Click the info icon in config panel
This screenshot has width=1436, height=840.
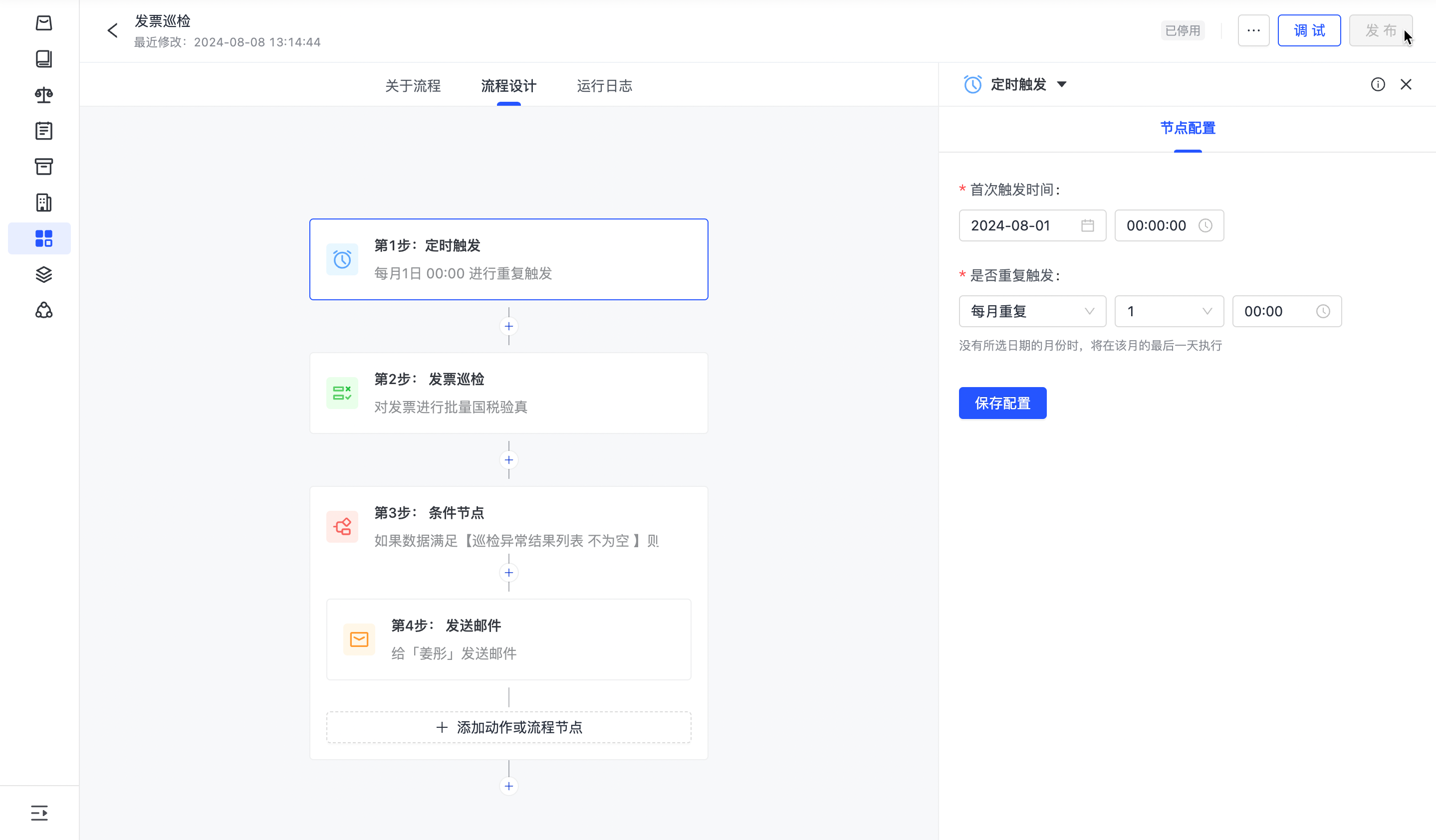pyautogui.click(x=1377, y=84)
